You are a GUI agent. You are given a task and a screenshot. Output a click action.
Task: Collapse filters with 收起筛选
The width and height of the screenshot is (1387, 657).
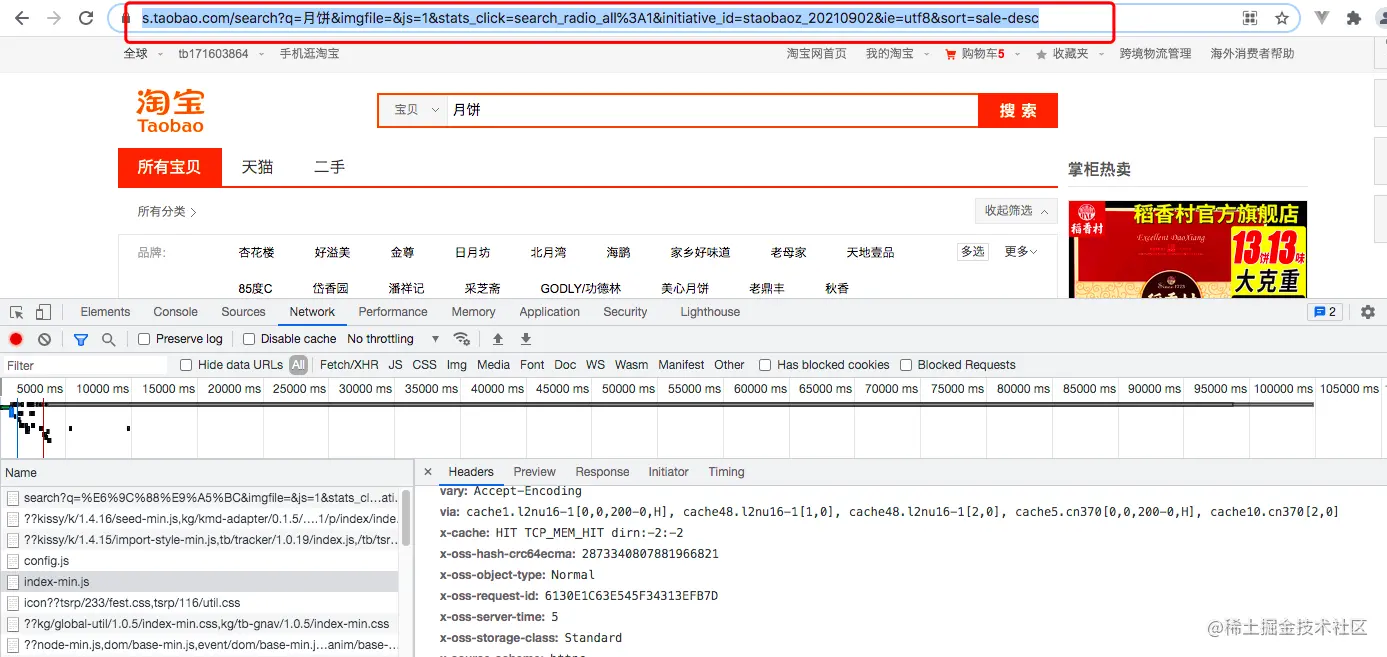coord(1016,211)
